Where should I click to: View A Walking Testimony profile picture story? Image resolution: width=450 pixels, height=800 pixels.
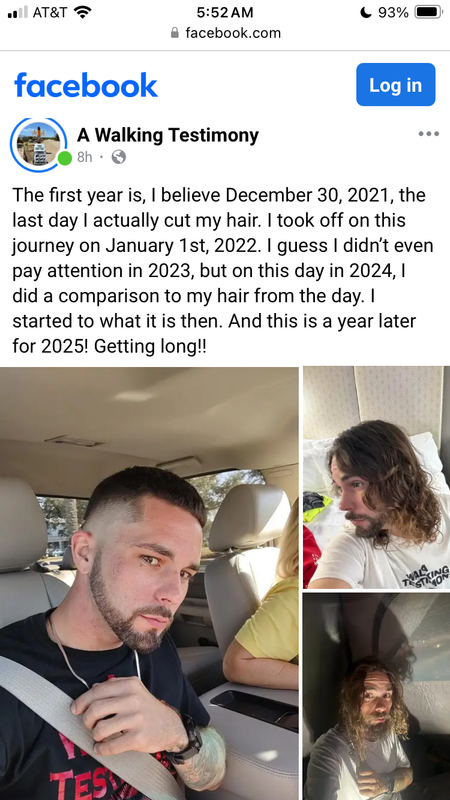point(38,144)
